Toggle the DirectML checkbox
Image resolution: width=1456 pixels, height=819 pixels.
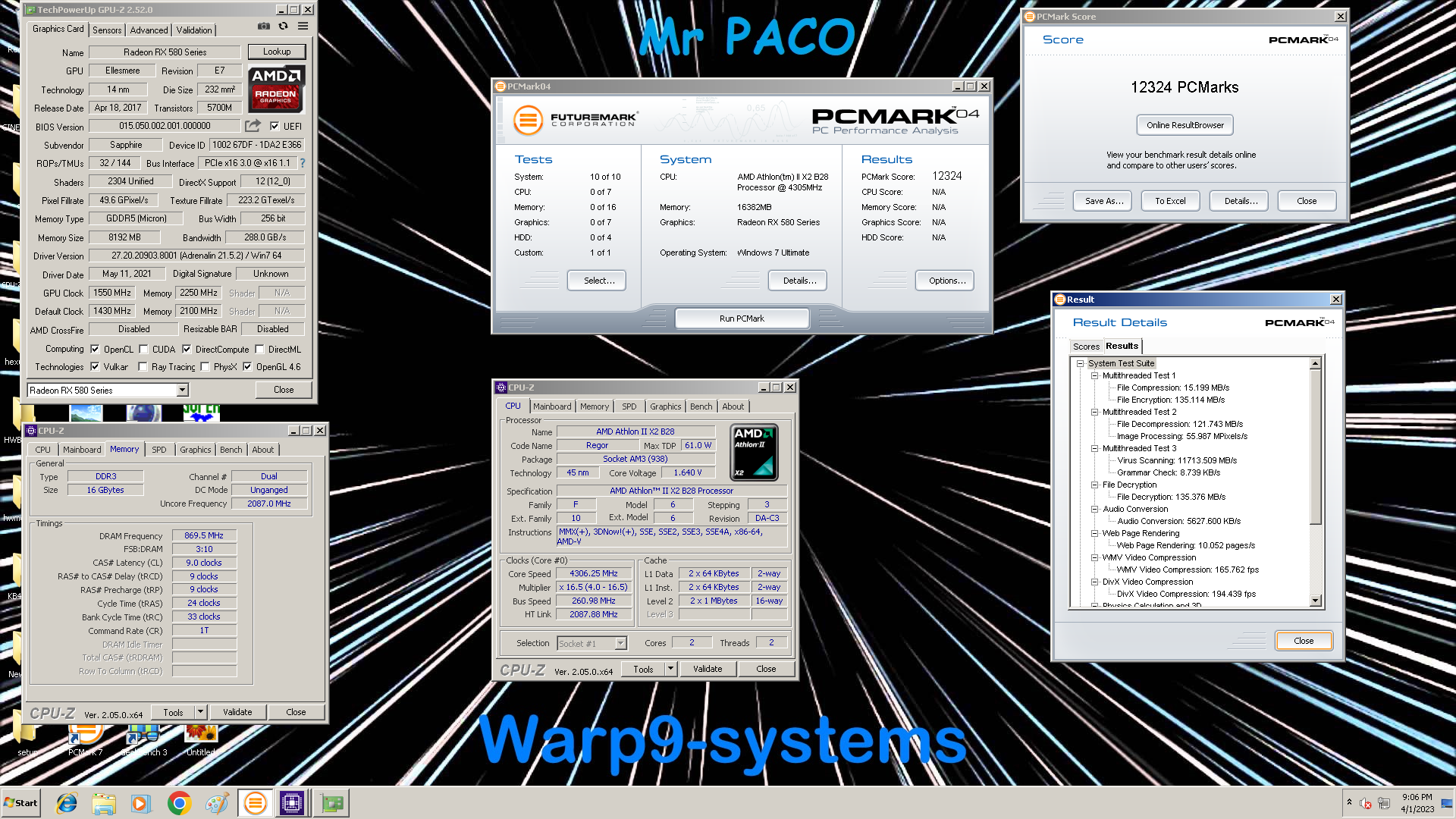point(259,350)
